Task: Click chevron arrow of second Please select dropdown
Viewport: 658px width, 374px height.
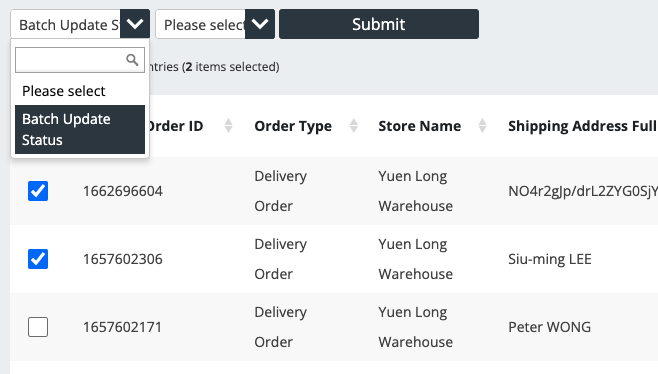Action: coord(260,24)
